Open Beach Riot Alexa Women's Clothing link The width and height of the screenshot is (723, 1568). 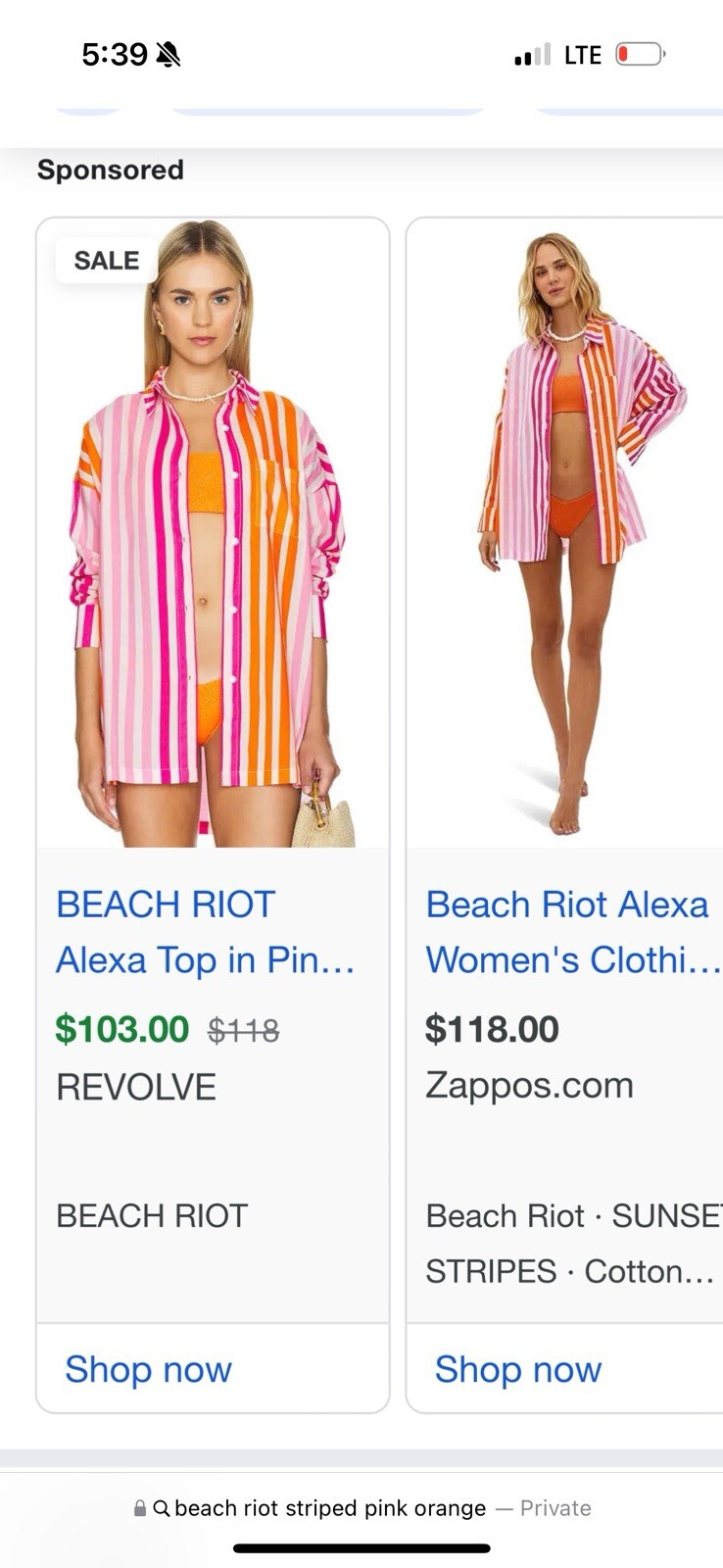point(573,932)
